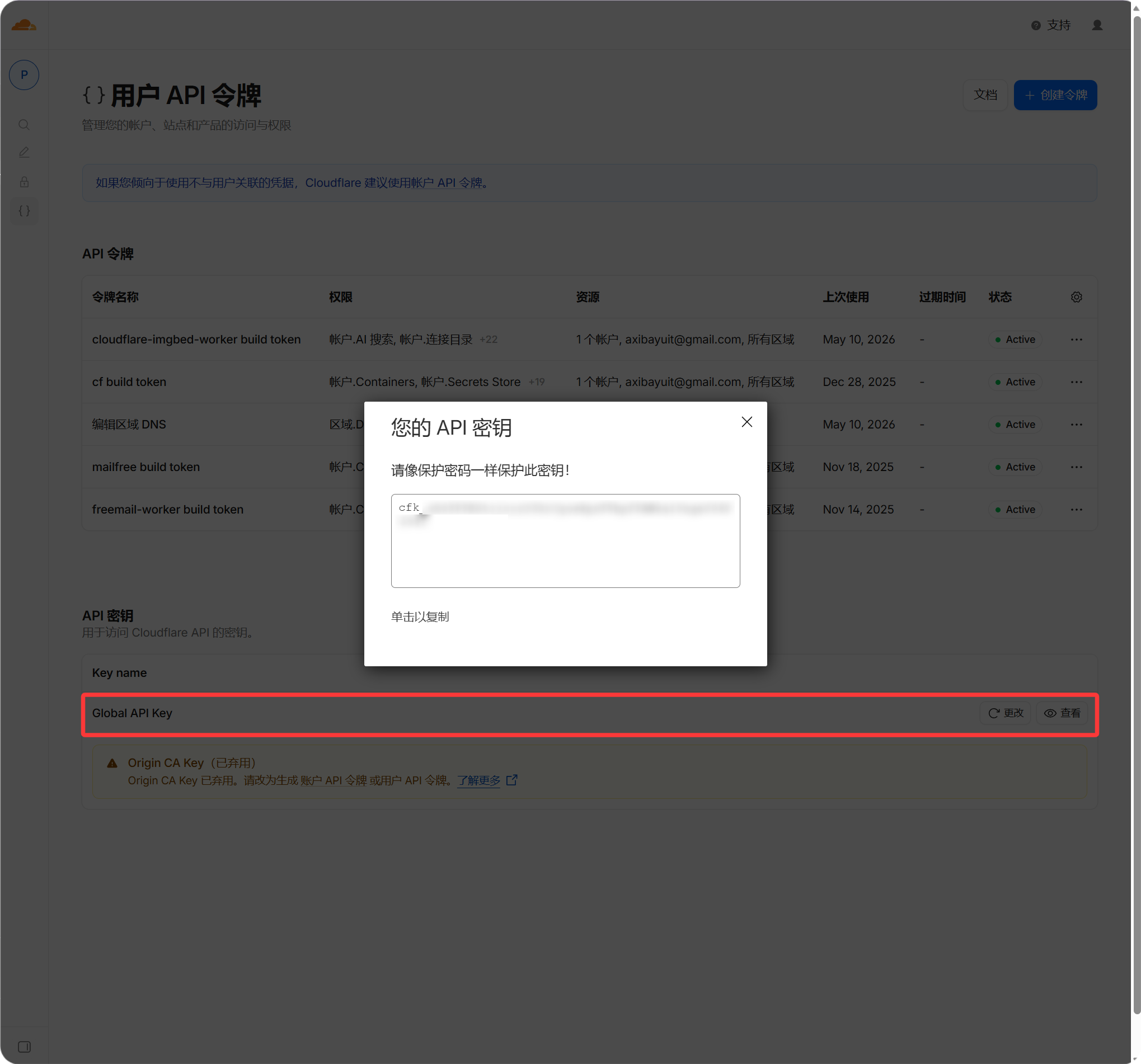Click the 创建令牌 create token button

click(1055, 95)
